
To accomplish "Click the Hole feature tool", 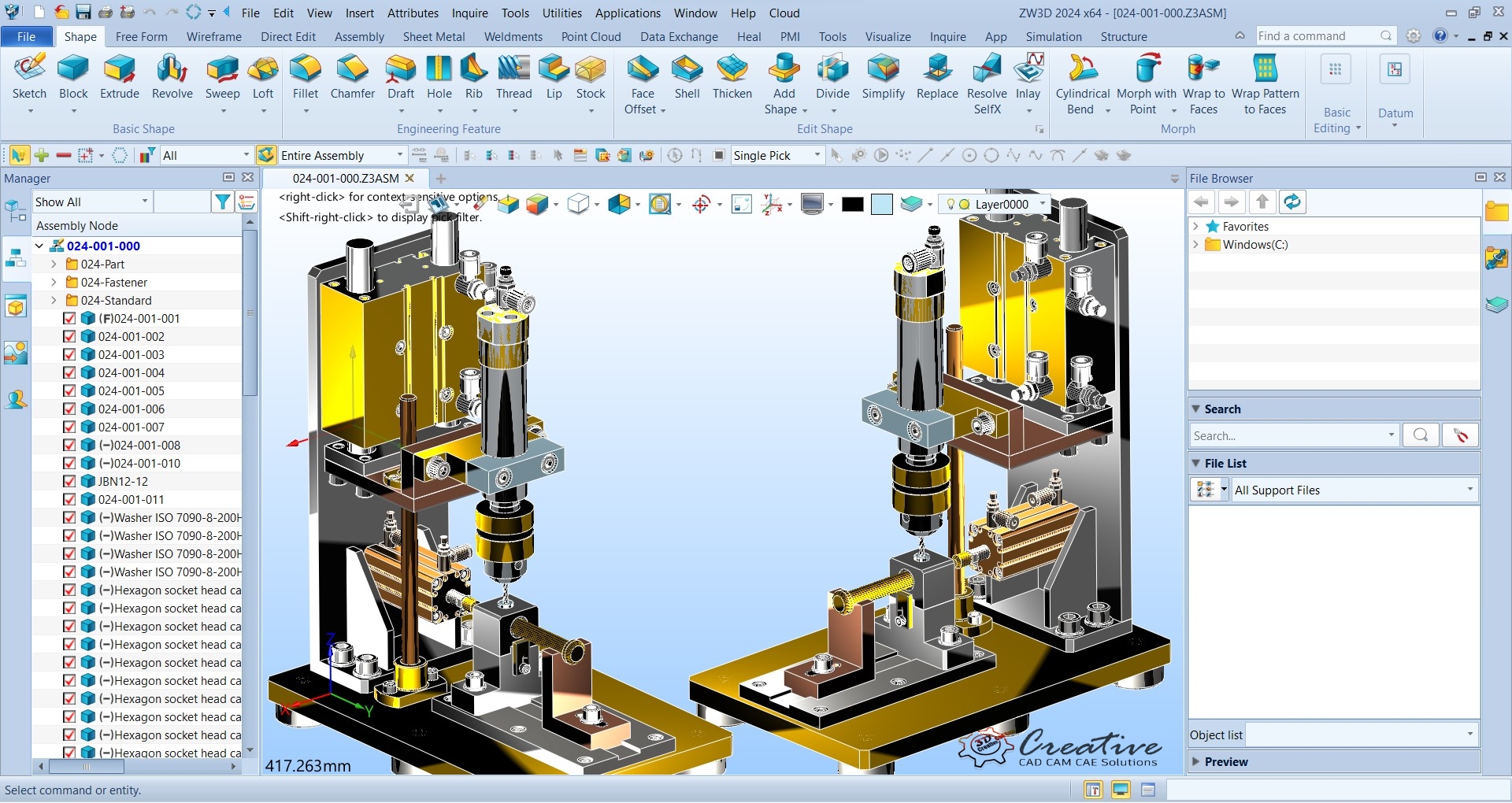I will tap(439, 77).
